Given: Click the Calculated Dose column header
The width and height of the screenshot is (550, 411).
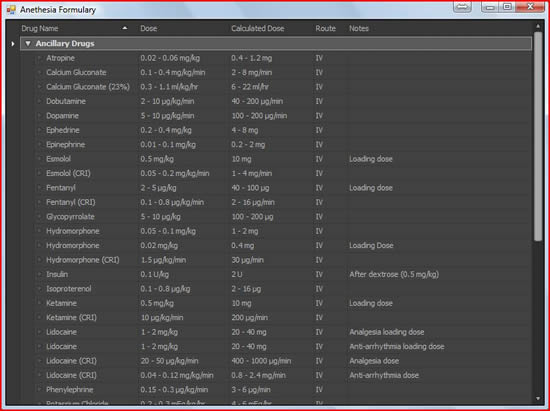Looking at the screenshot, I should pos(257,28).
